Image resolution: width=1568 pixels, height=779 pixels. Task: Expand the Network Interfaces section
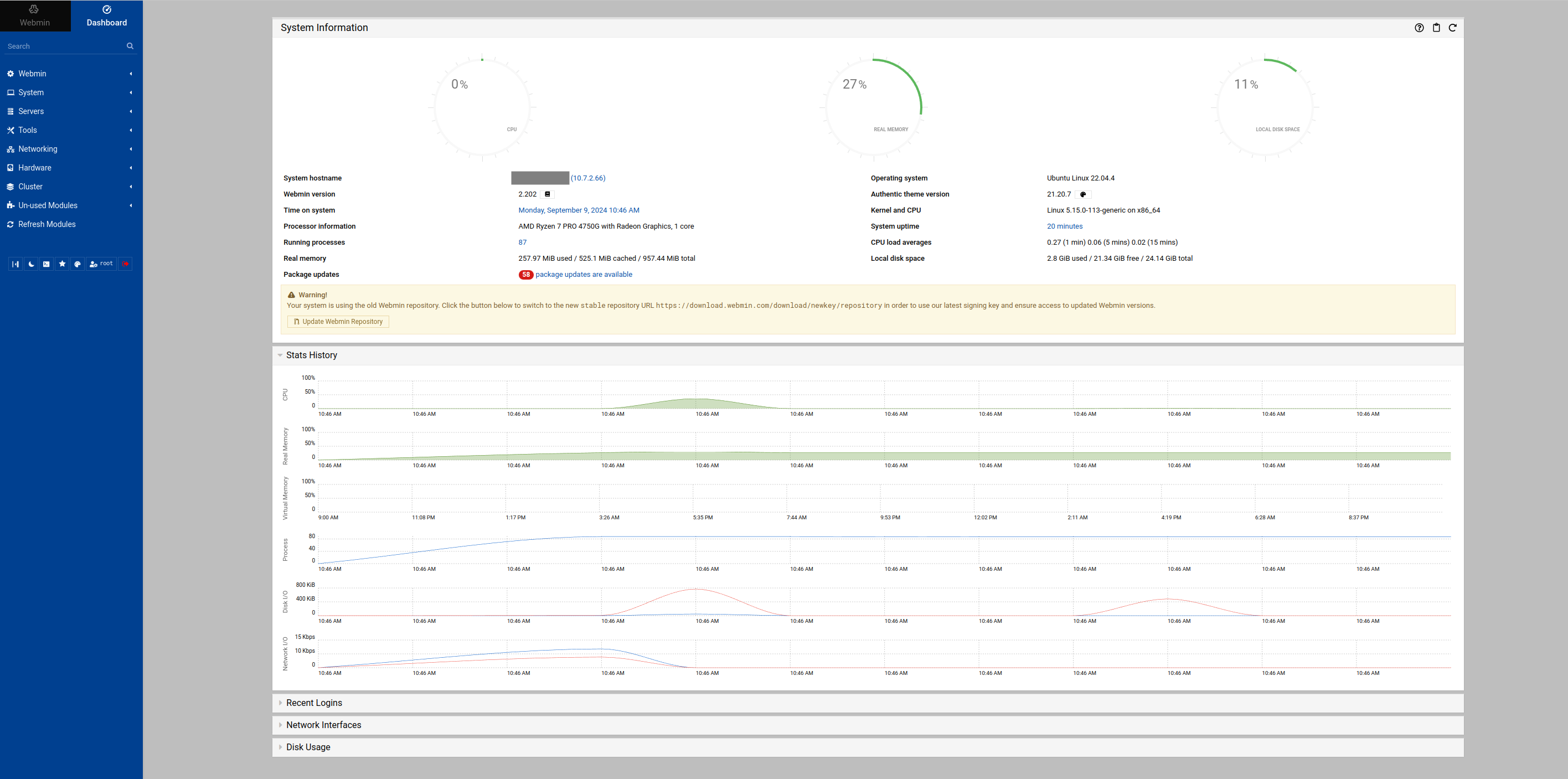click(323, 725)
